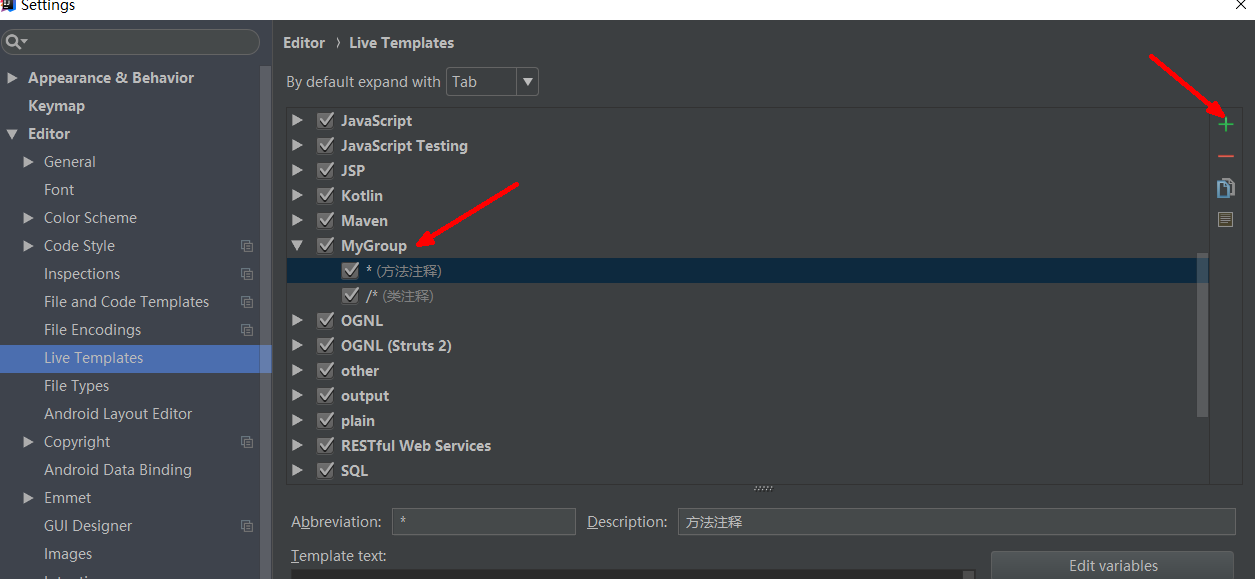Open the Keymap settings page
This screenshot has height=579, width=1255.
56,106
